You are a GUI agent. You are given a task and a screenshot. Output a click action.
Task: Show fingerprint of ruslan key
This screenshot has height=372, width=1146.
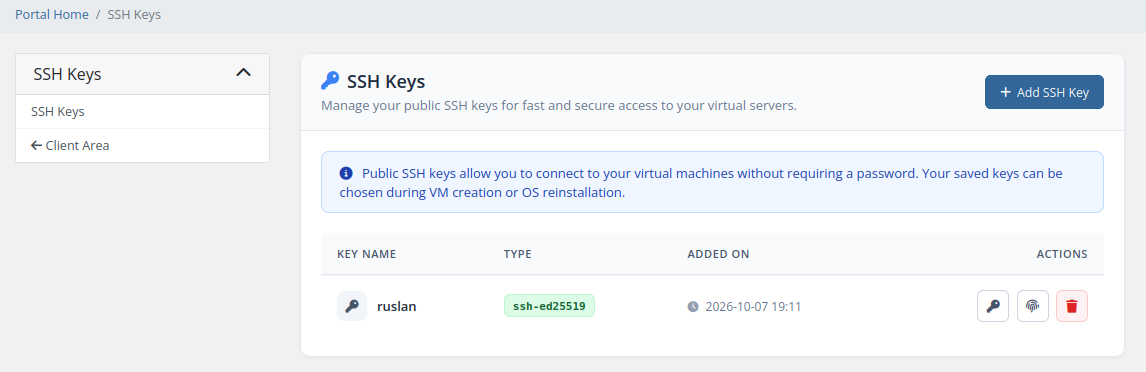[x=1033, y=306]
